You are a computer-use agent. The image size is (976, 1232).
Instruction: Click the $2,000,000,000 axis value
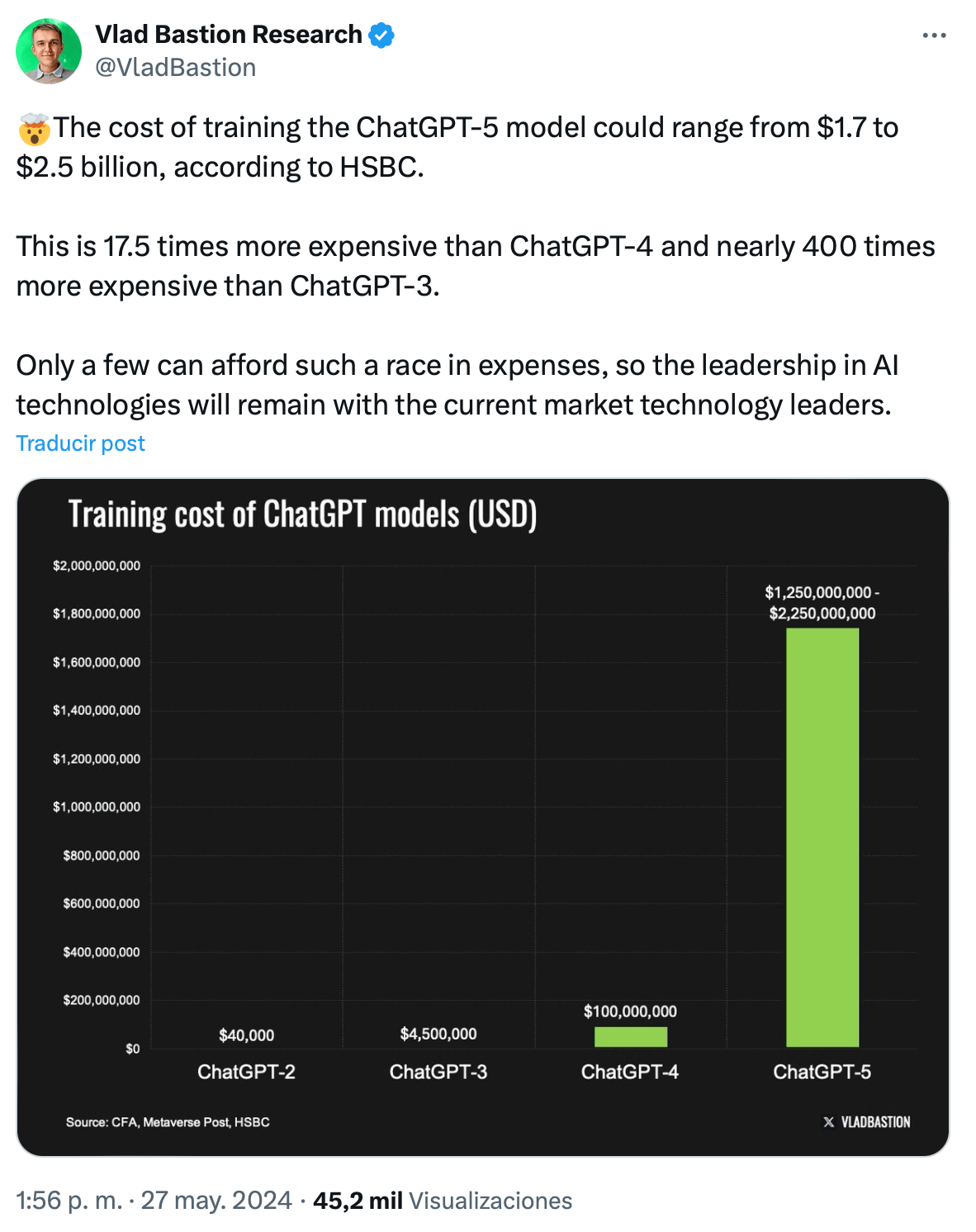pyautogui.click(x=97, y=566)
